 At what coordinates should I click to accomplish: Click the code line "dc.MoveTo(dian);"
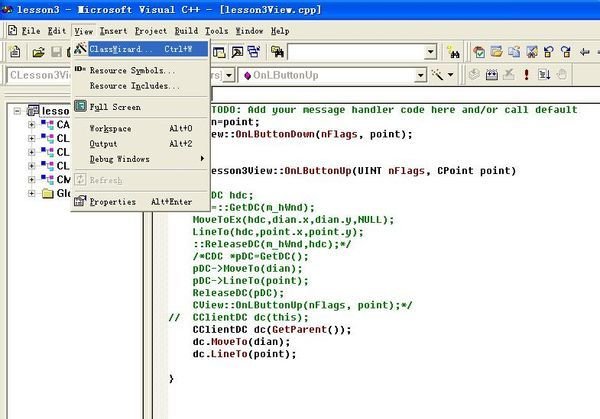tap(241, 341)
